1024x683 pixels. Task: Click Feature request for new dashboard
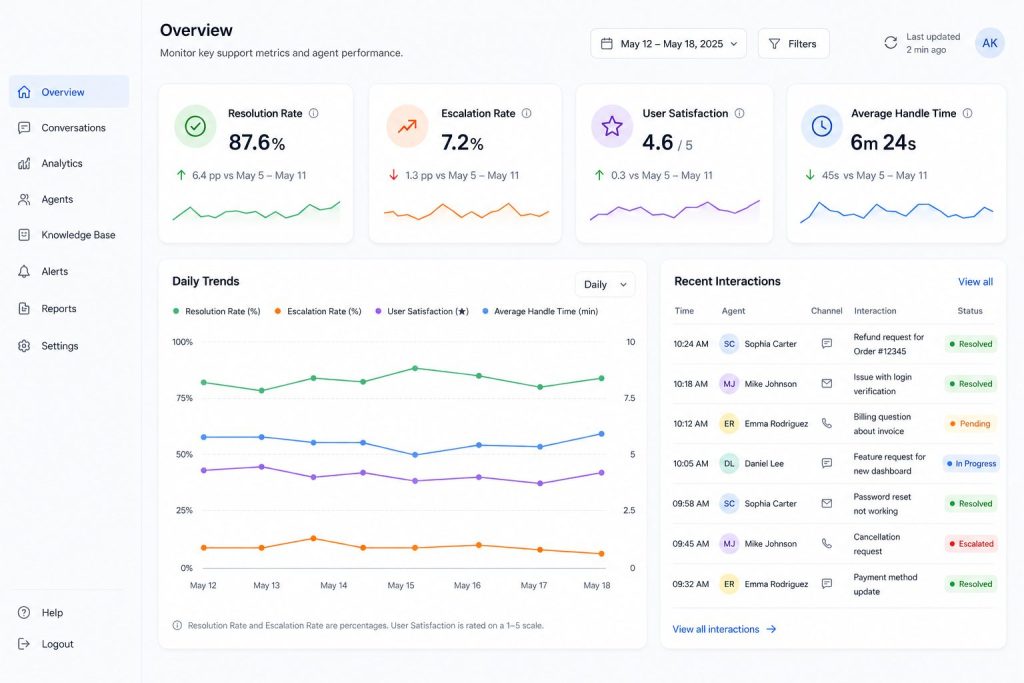(889, 464)
